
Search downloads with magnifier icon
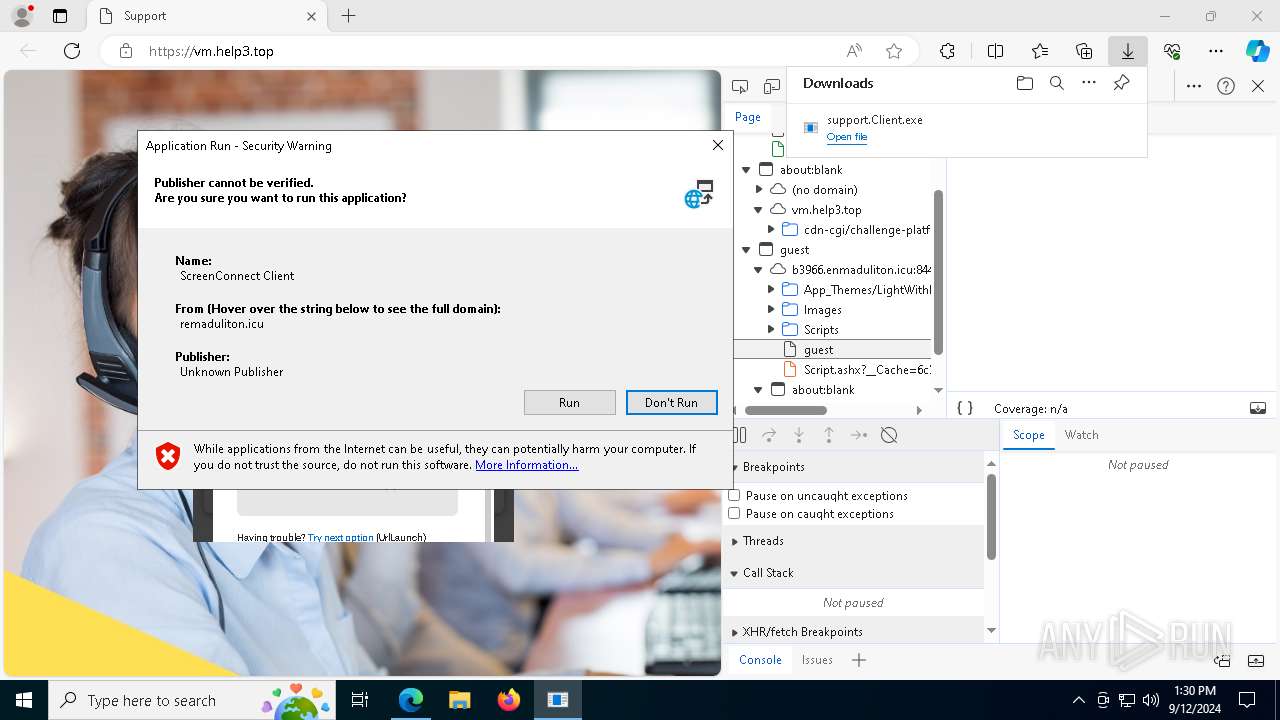(x=1056, y=83)
